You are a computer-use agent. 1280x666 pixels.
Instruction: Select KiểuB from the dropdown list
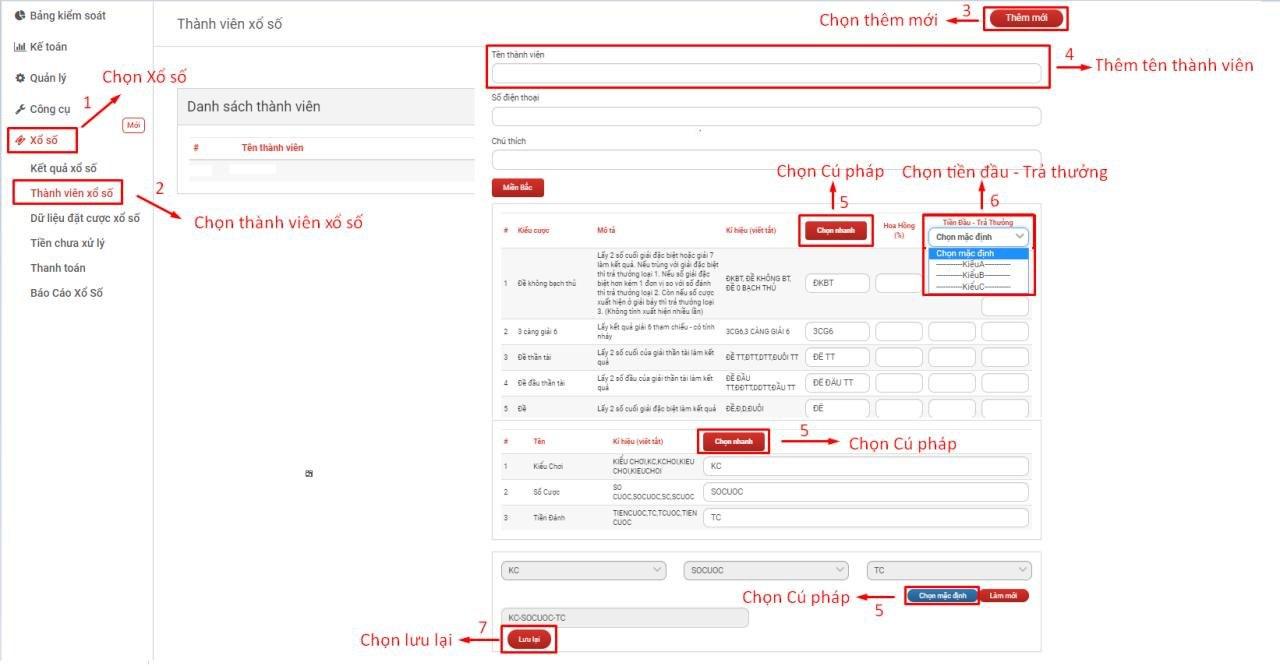[978, 276]
